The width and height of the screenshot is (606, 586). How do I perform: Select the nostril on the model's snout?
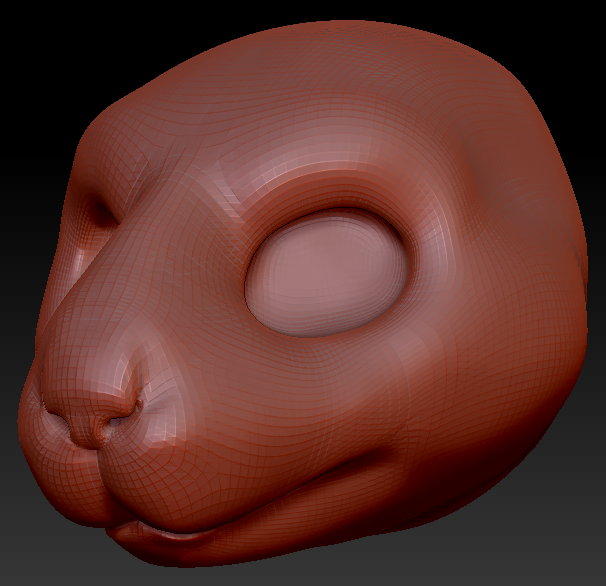click(122, 419)
